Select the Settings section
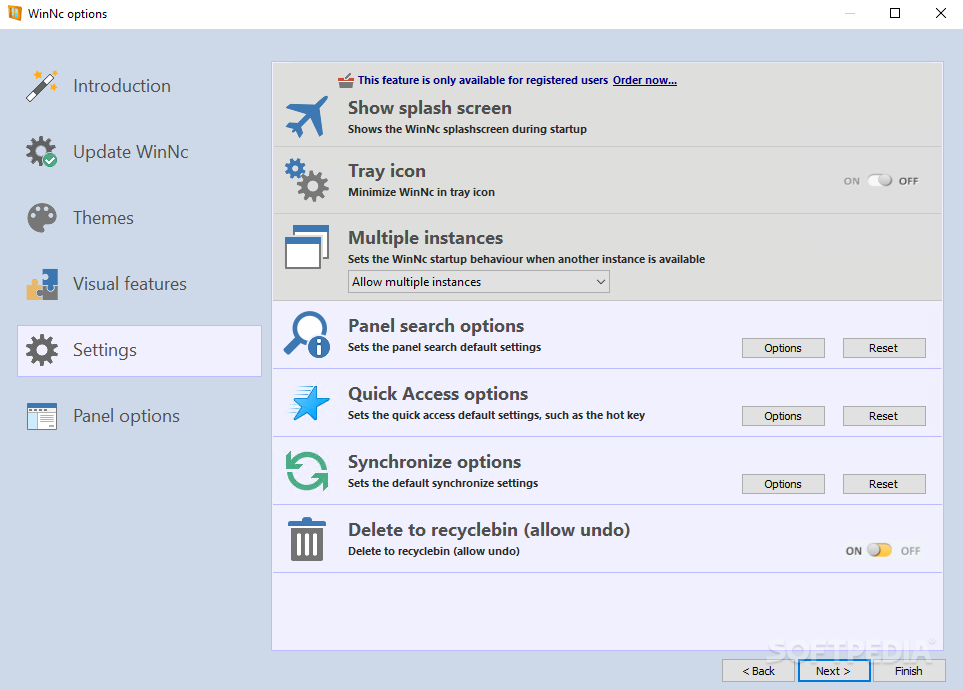The width and height of the screenshot is (963, 690). coord(139,350)
